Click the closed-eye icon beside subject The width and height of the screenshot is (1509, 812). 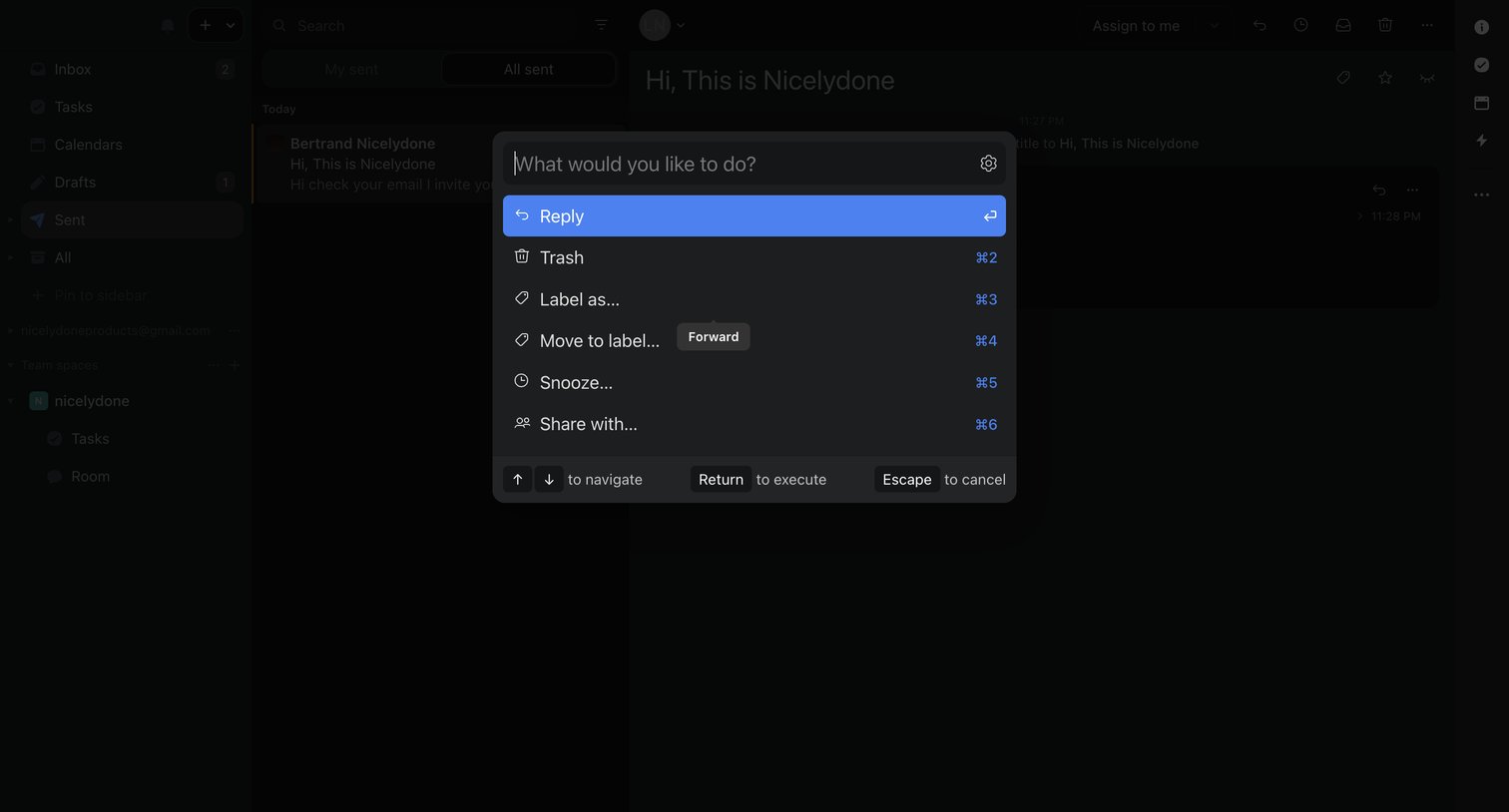point(1427,78)
